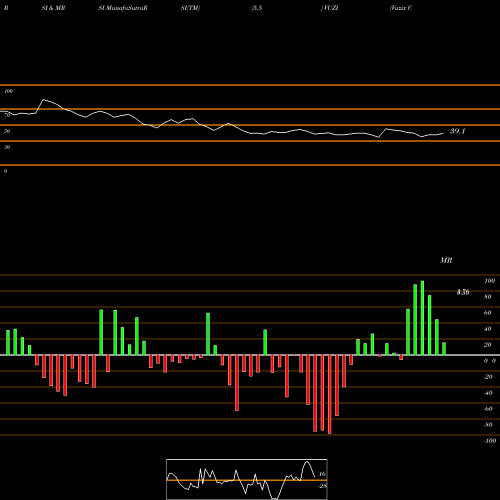Click the 'SI(TM)' header label
500x500 pixels.
coord(190,8)
